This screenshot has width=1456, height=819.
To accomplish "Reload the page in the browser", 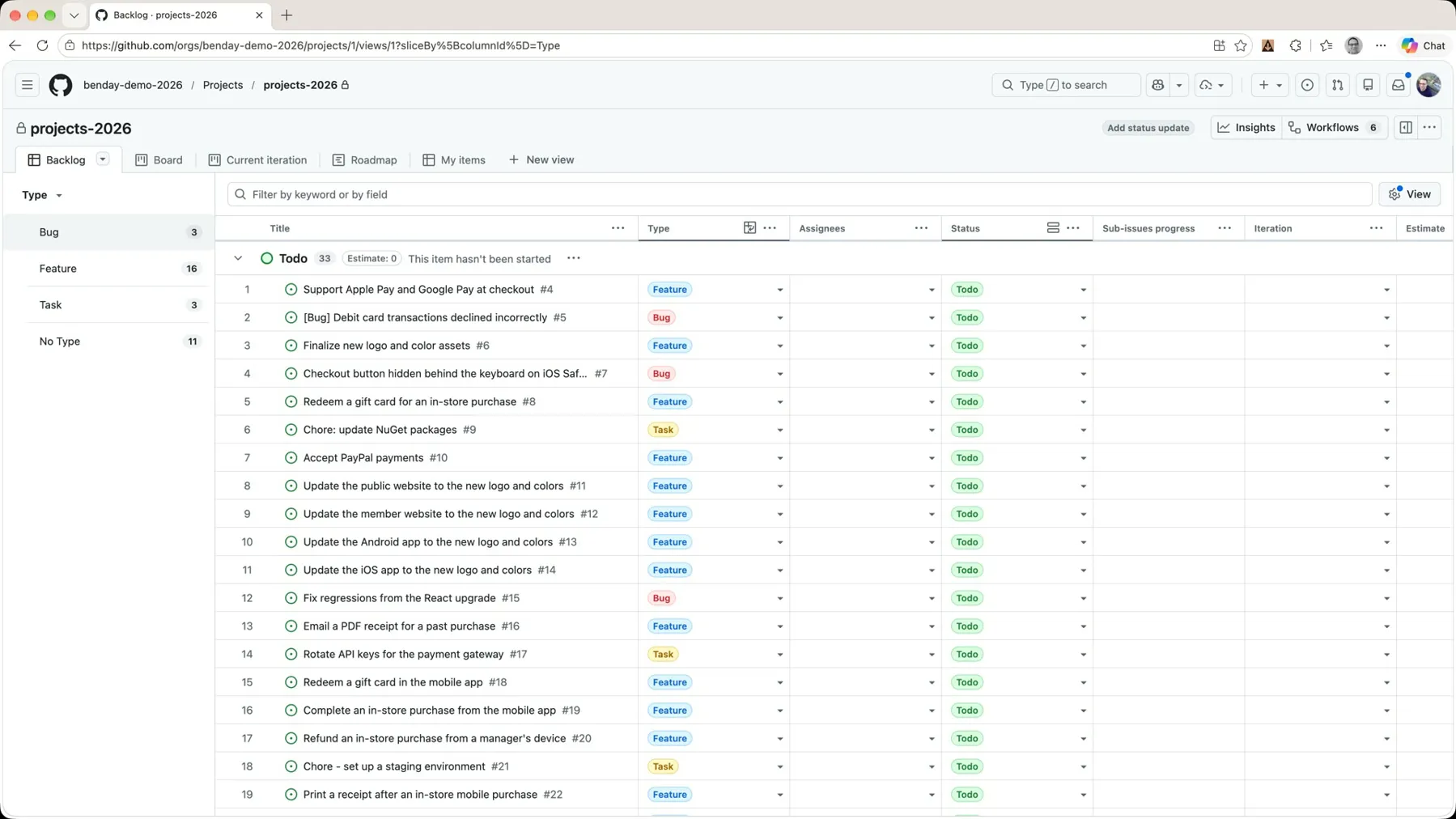I will click(x=42, y=45).
